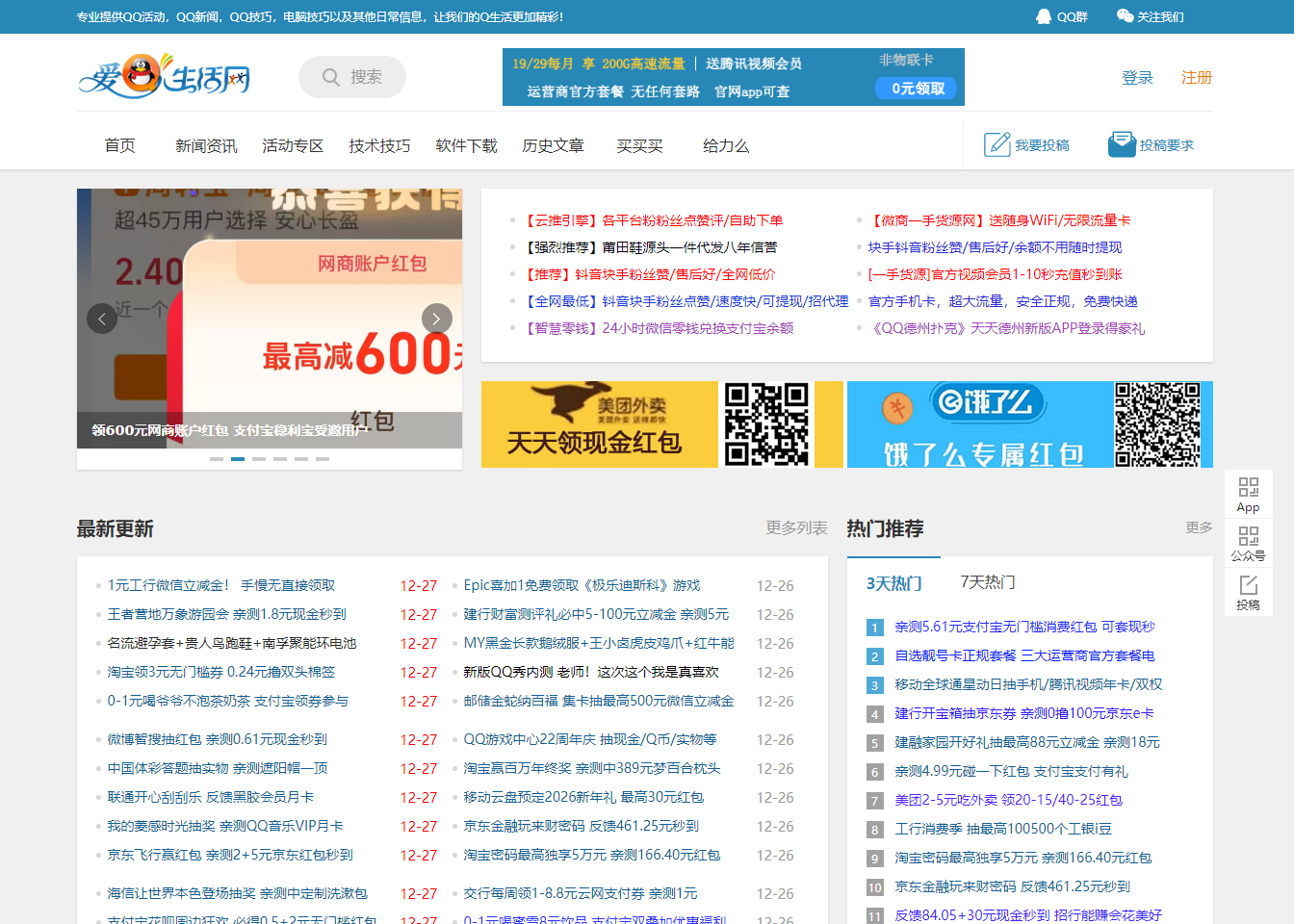The image size is (1294, 924).
Task: Click the carousel next arrow
Action: tap(436, 318)
